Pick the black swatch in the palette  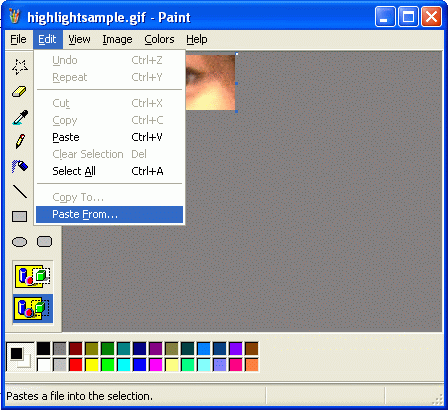(43, 348)
